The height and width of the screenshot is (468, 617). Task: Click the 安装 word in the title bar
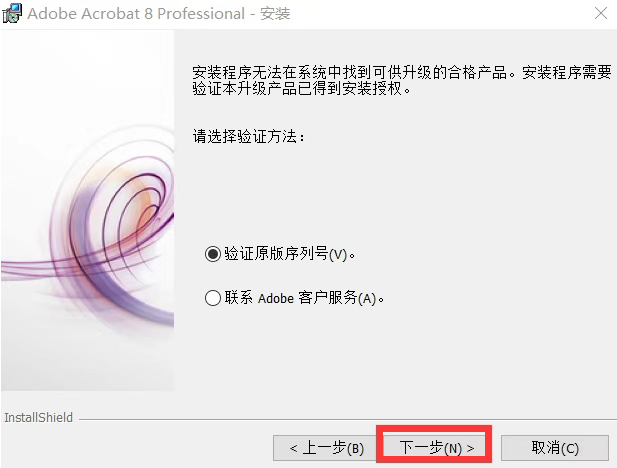275,14
